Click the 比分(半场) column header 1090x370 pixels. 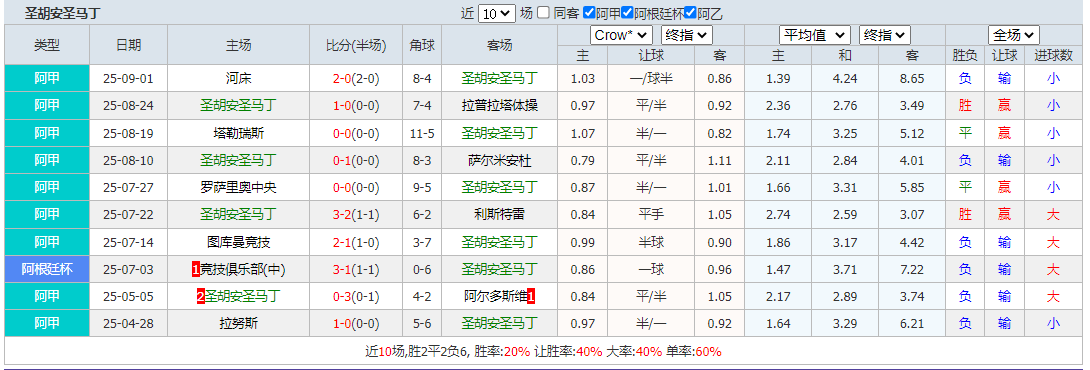click(x=356, y=45)
